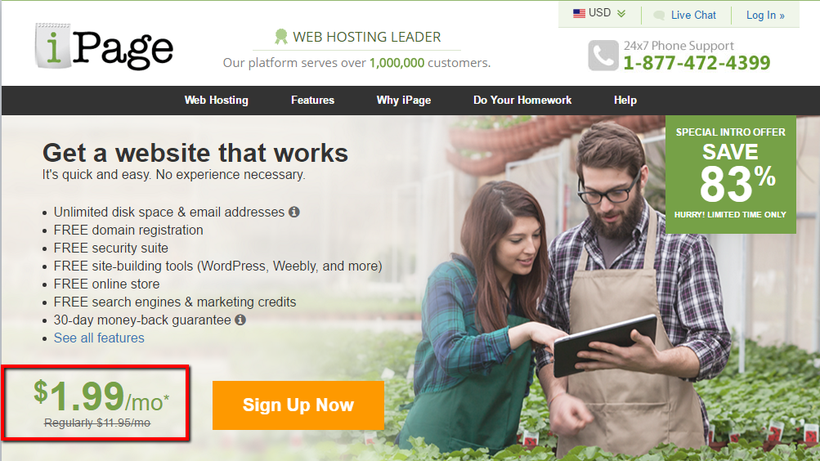Image resolution: width=820 pixels, height=461 pixels.
Task: Click the Live Chat speech bubble icon
Action: click(x=659, y=16)
